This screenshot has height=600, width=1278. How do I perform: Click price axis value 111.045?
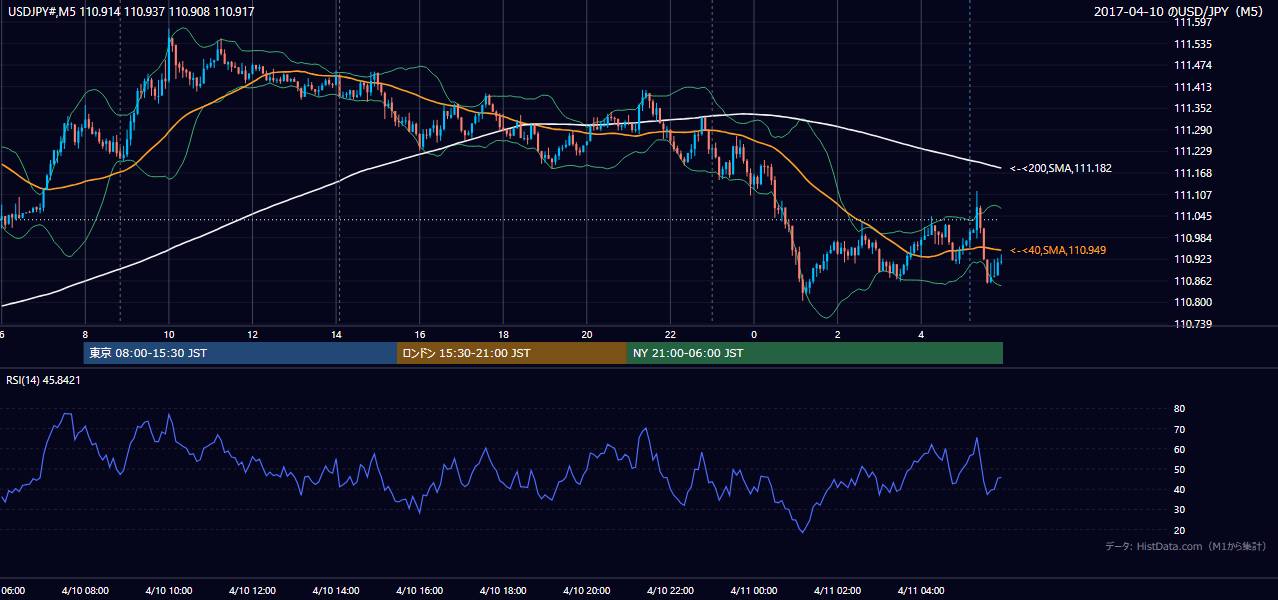pyautogui.click(x=1191, y=217)
